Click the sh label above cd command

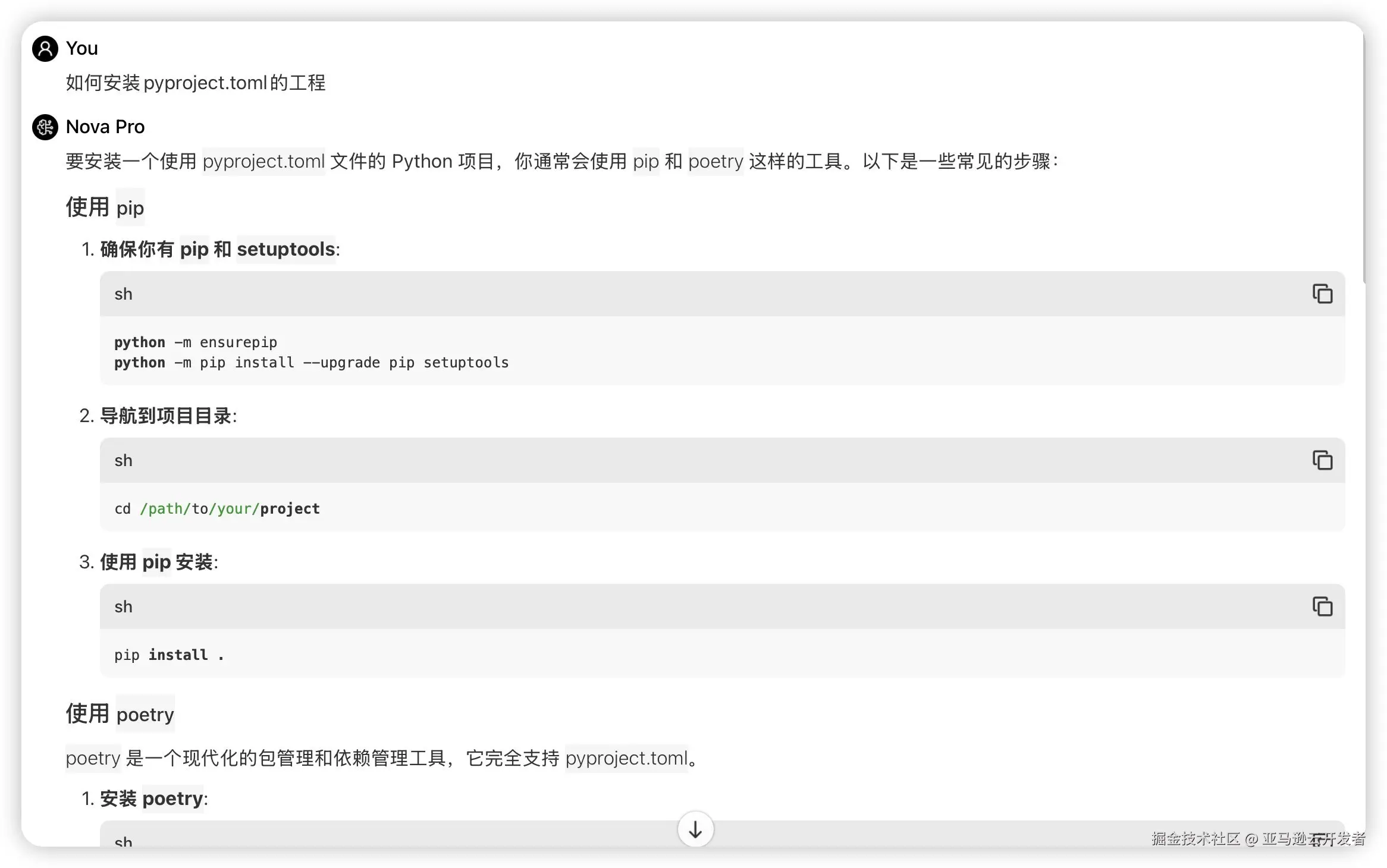click(124, 461)
